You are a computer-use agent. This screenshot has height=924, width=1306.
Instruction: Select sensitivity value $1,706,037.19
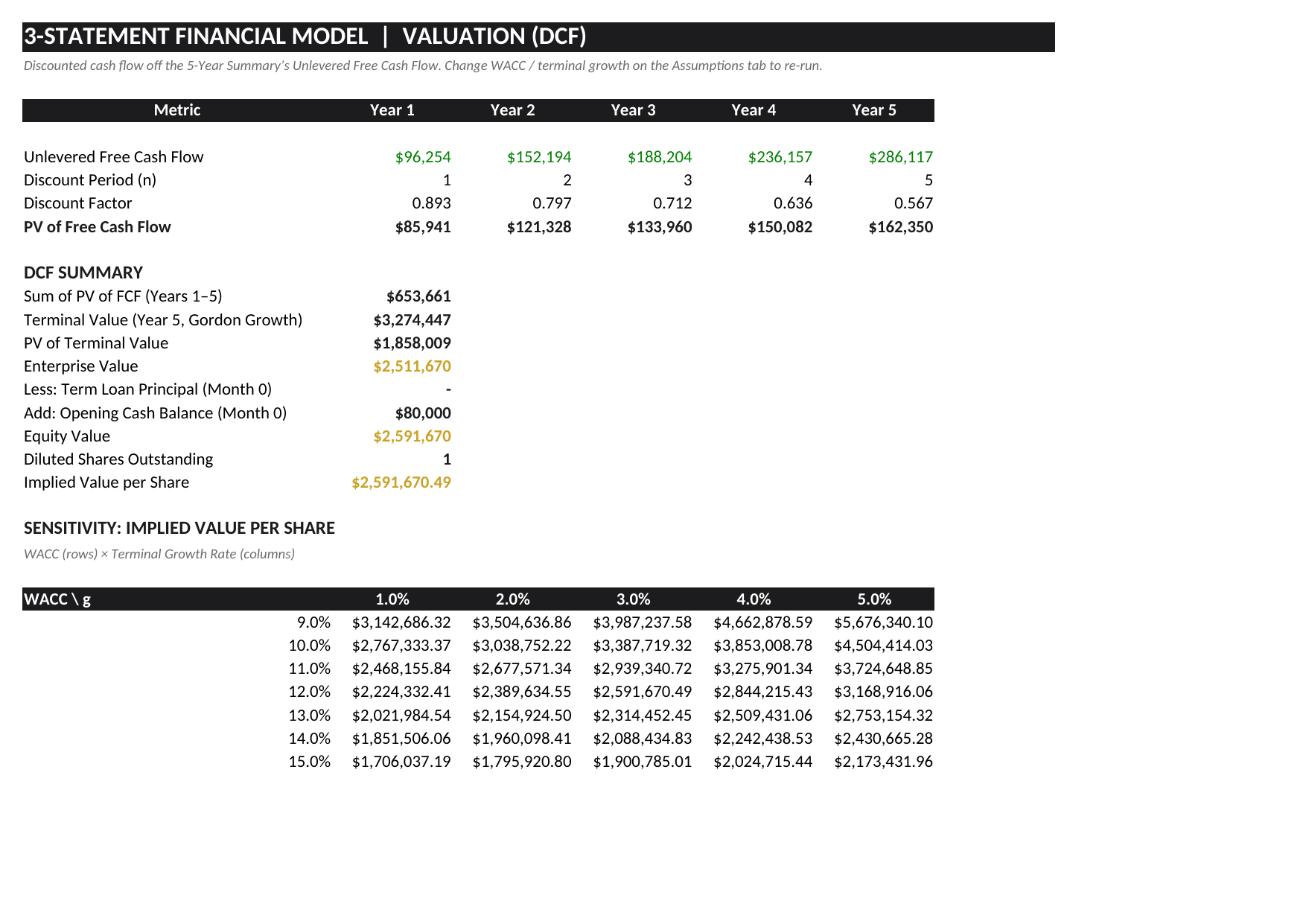(x=401, y=762)
